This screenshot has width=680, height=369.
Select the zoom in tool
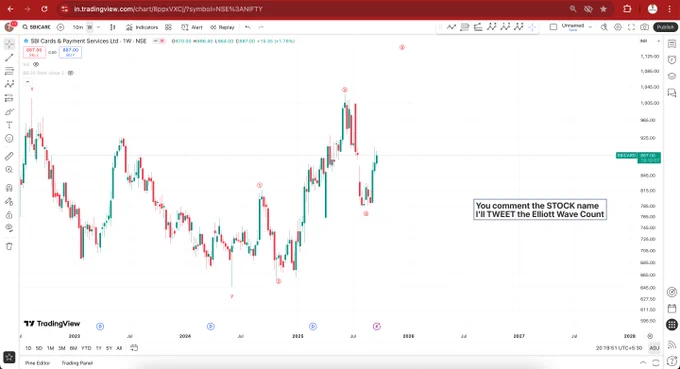[x=9, y=170]
